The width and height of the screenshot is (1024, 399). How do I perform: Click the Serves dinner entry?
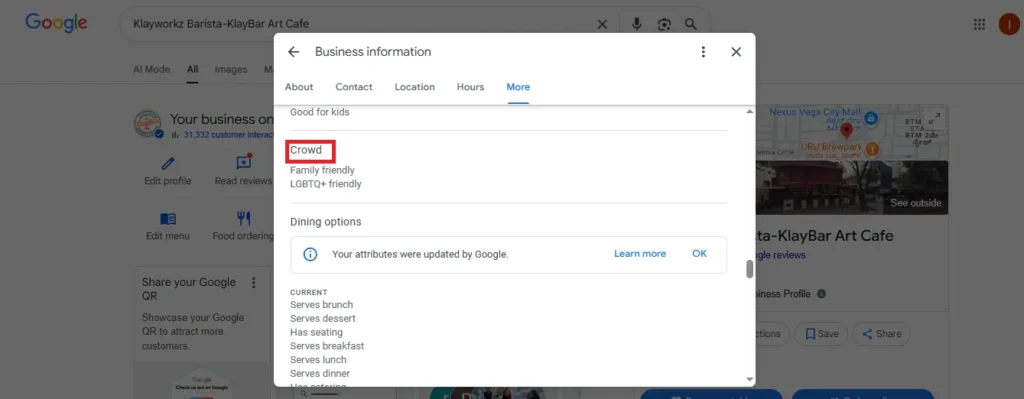pyautogui.click(x=320, y=374)
